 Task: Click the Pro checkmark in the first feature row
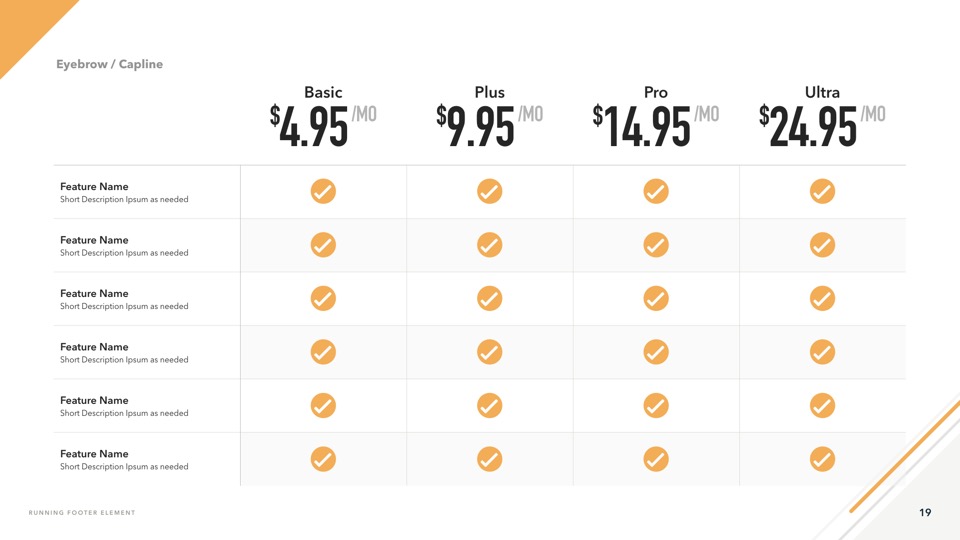(x=655, y=191)
